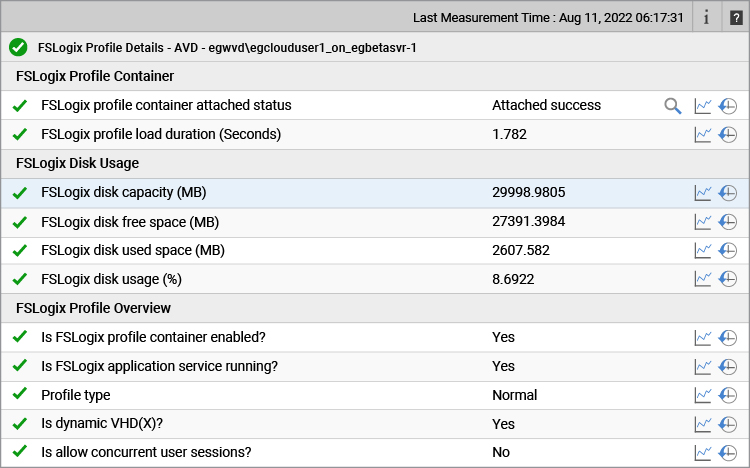Click the 2607.582 used space value

point(521,250)
